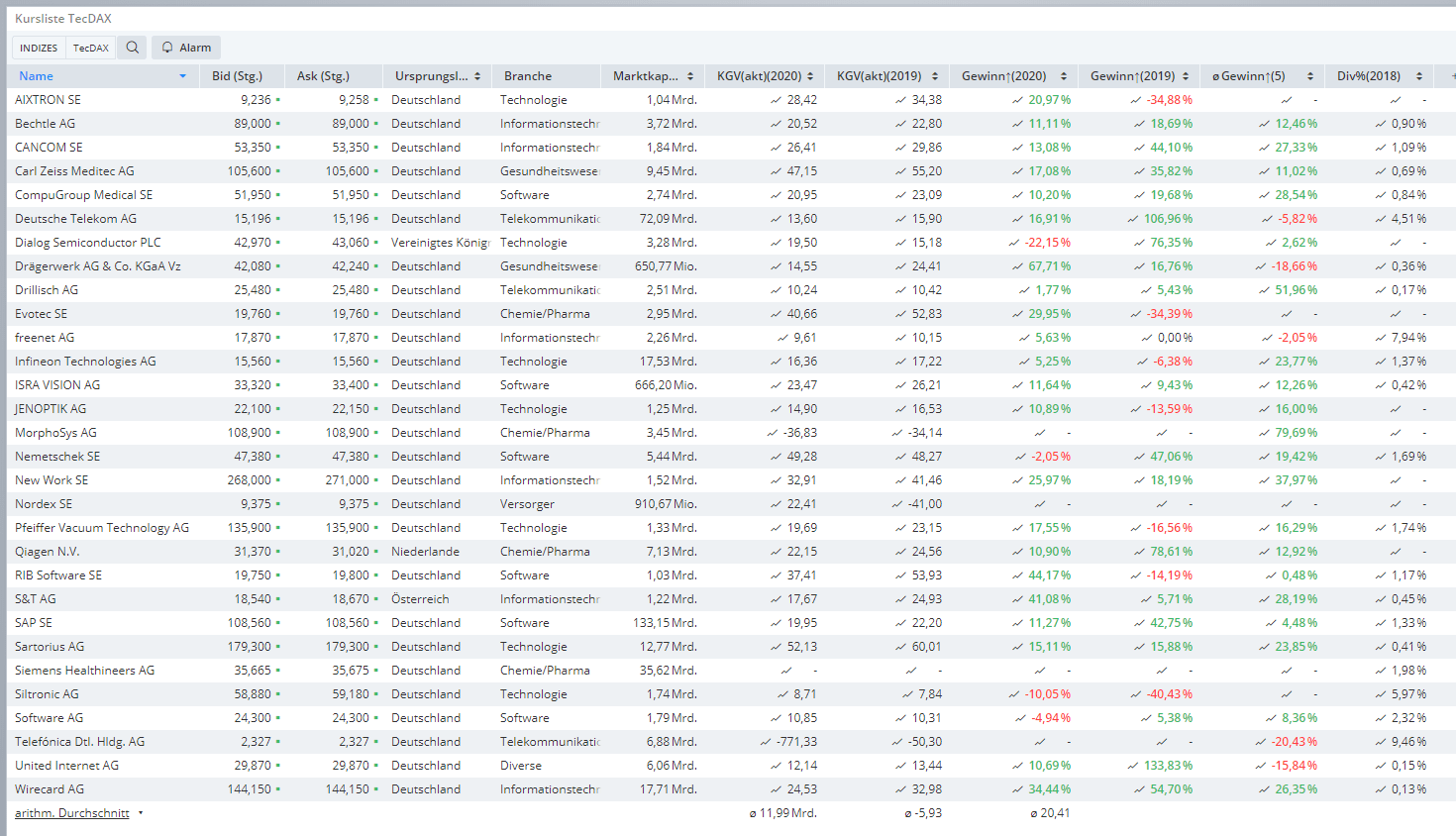Open chart icon beside Drillisch AG KGV 10,42

(x=900, y=290)
